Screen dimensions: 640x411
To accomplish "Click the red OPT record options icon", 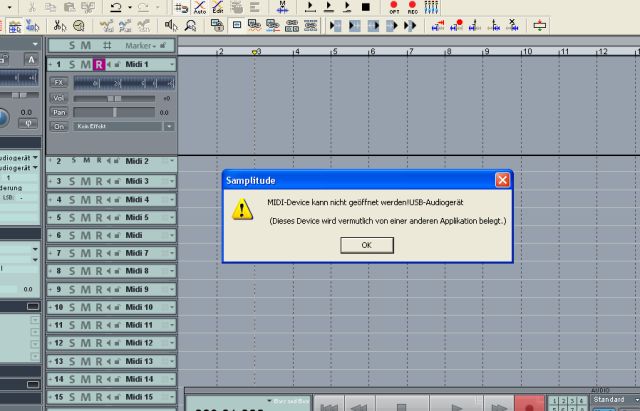I will (394, 7).
